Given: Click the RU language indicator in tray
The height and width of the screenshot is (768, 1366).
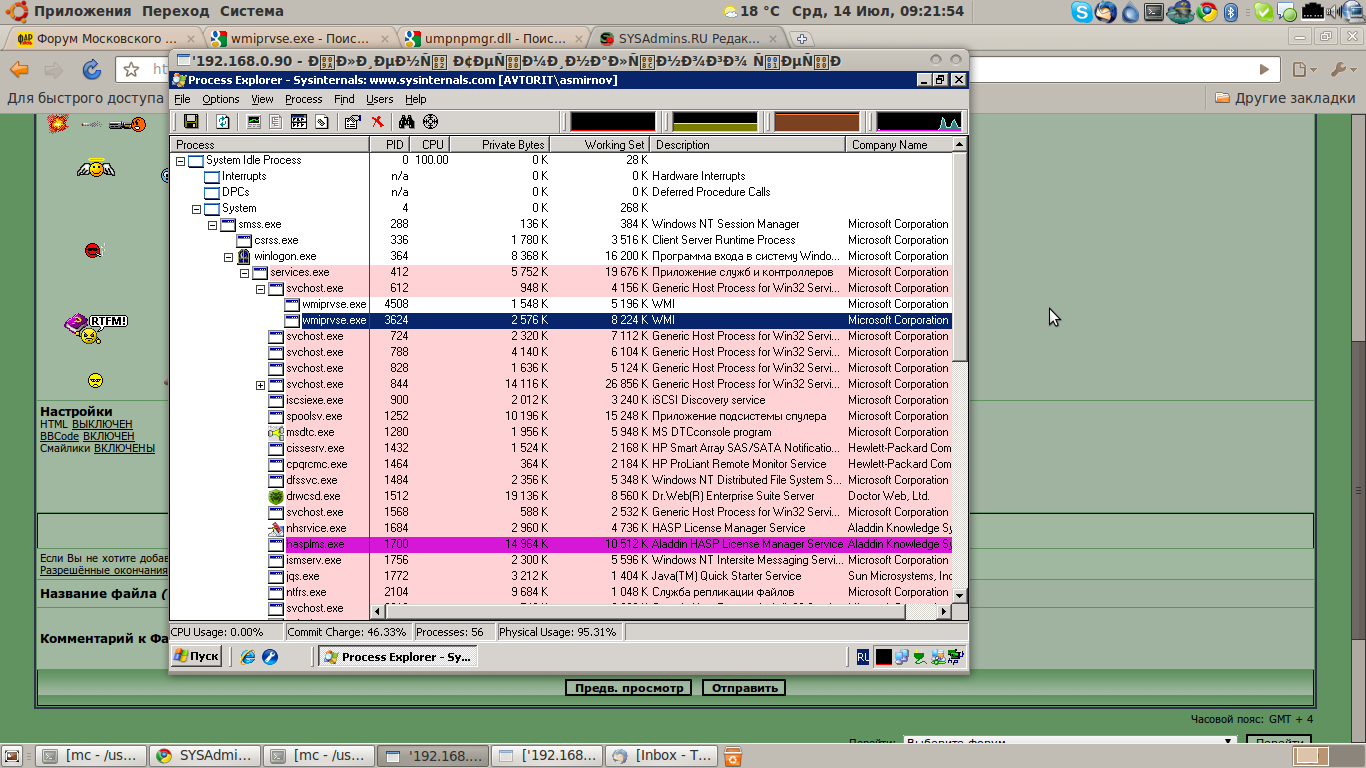Looking at the screenshot, I should click(863, 657).
